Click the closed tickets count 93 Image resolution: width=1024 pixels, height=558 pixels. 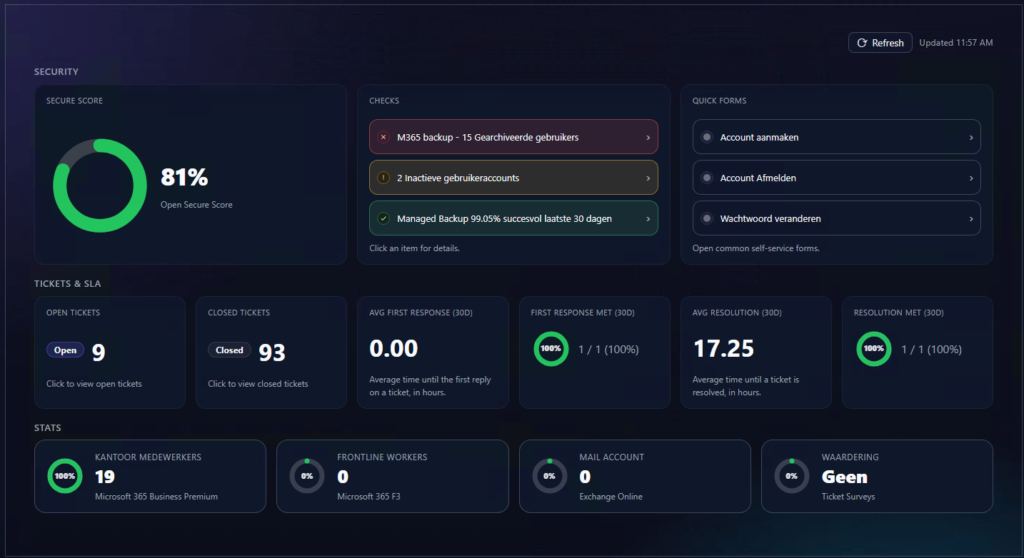[x=272, y=353]
